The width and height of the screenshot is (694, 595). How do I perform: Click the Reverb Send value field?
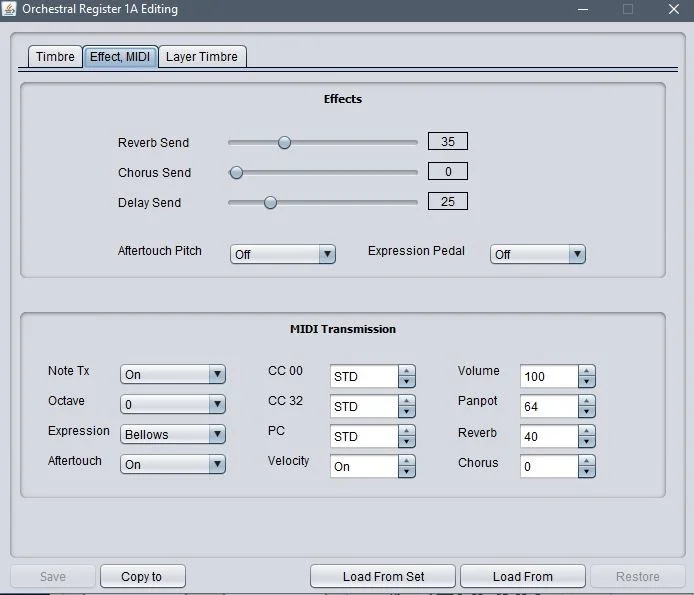pyautogui.click(x=447, y=142)
